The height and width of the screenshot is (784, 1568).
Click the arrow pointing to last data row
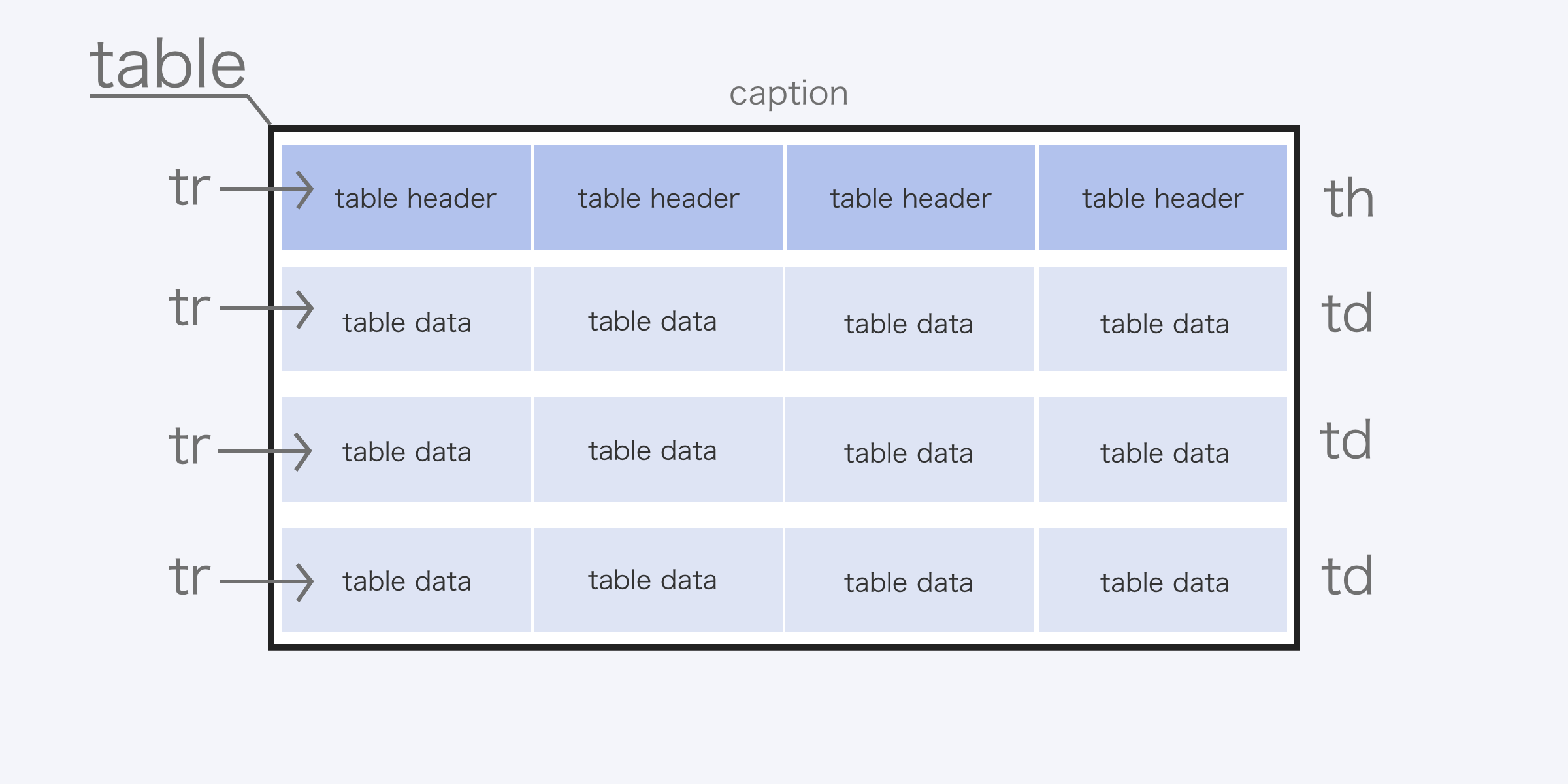click(x=267, y=582)
